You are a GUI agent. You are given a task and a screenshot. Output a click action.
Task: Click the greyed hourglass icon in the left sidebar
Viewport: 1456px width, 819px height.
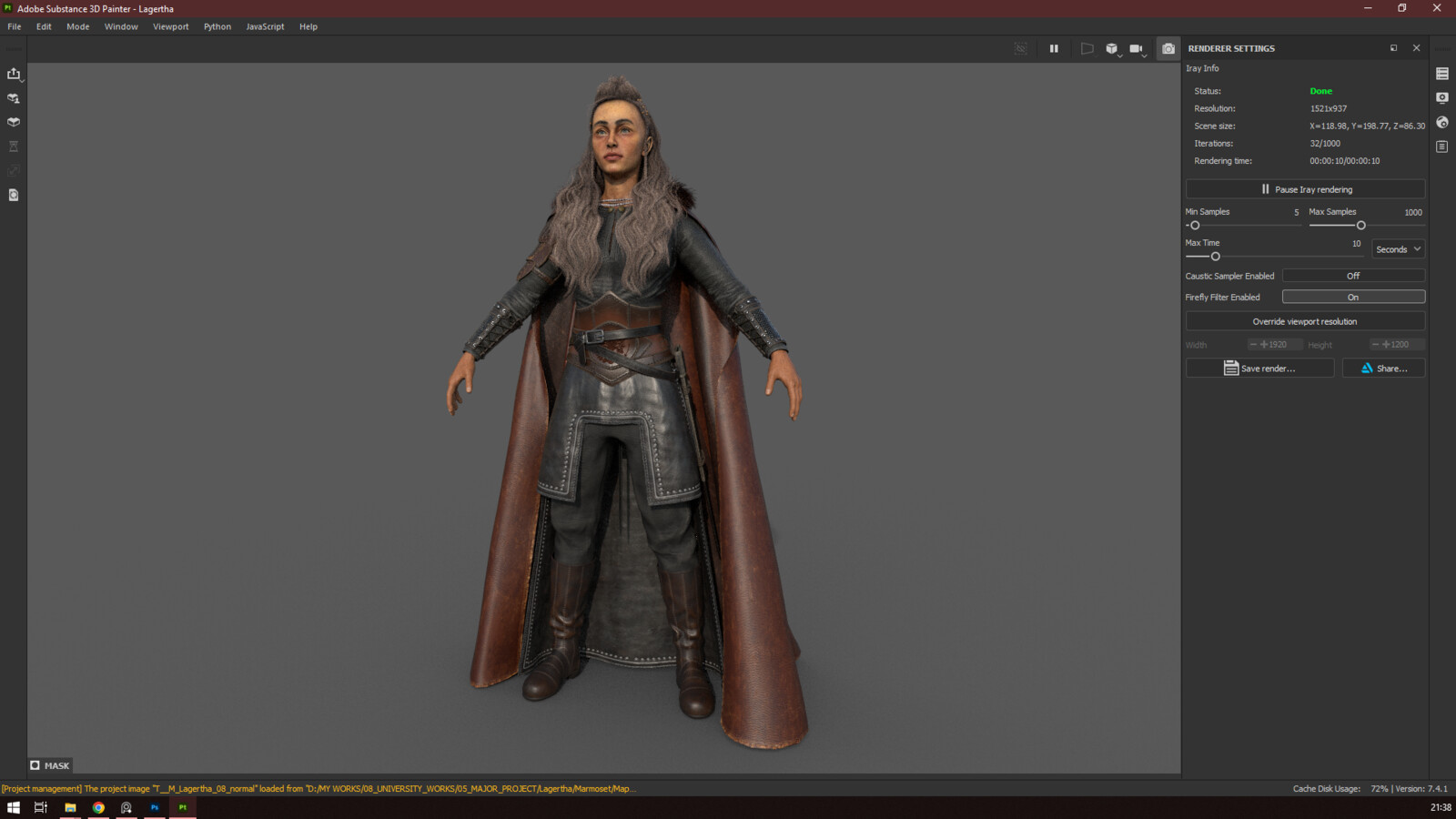point(14,147)
